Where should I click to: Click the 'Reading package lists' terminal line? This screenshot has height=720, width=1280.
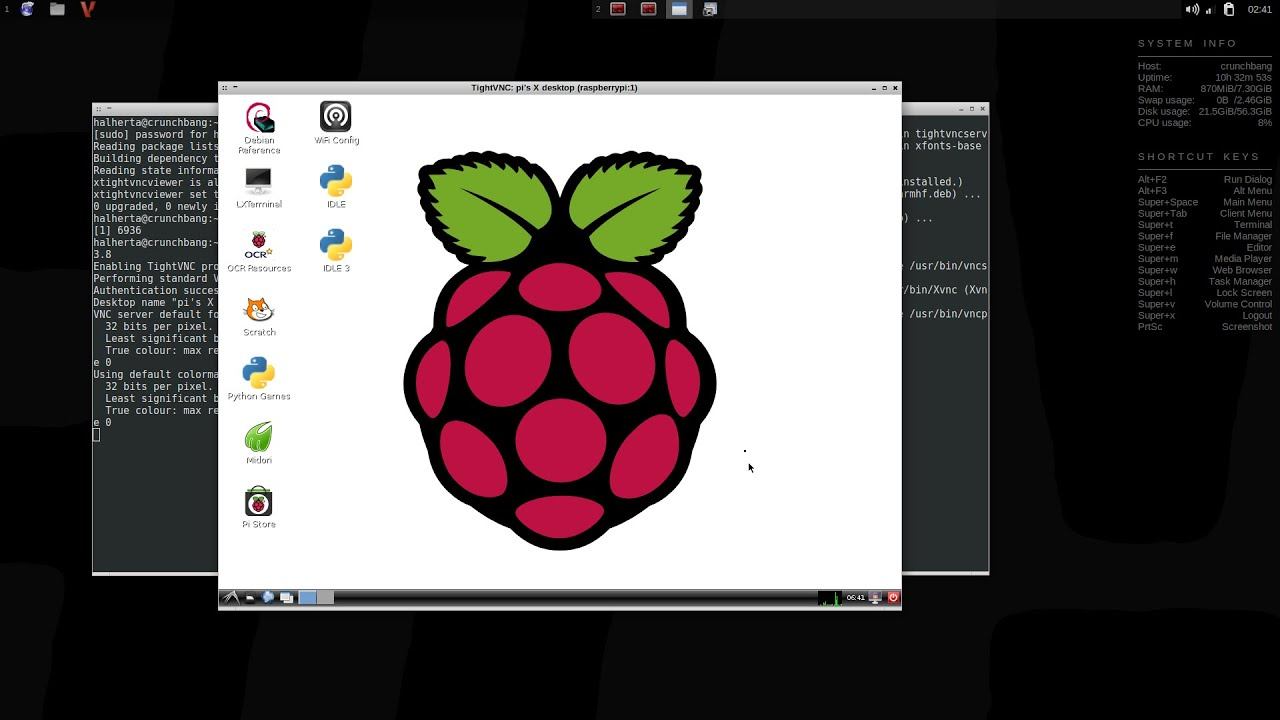(155, 146)
